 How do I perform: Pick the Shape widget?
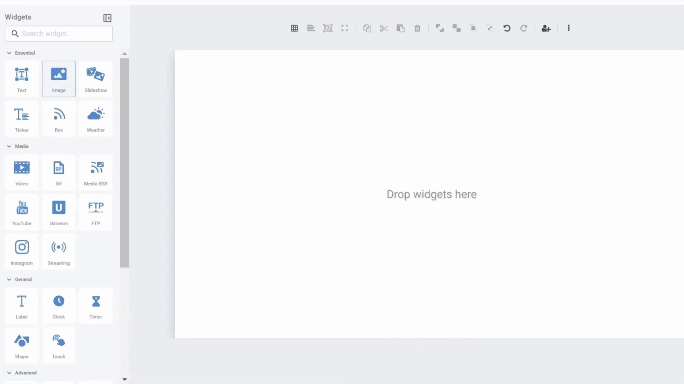point(22,345)
